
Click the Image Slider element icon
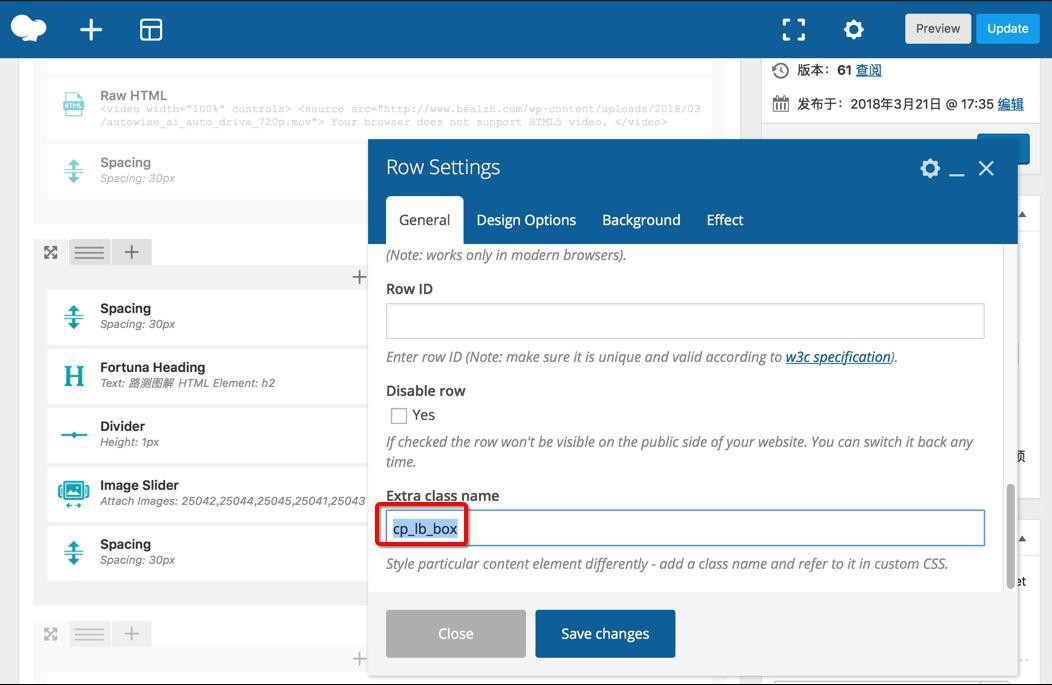click(x=74, y=494)
